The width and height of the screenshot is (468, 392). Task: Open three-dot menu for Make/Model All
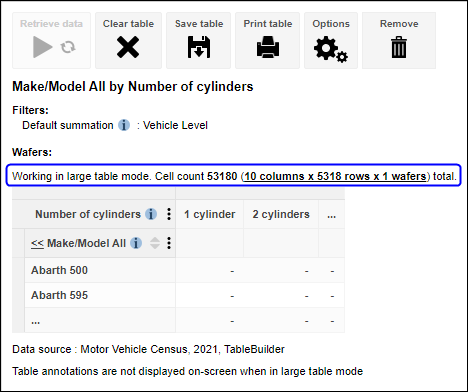click(169, 243)
